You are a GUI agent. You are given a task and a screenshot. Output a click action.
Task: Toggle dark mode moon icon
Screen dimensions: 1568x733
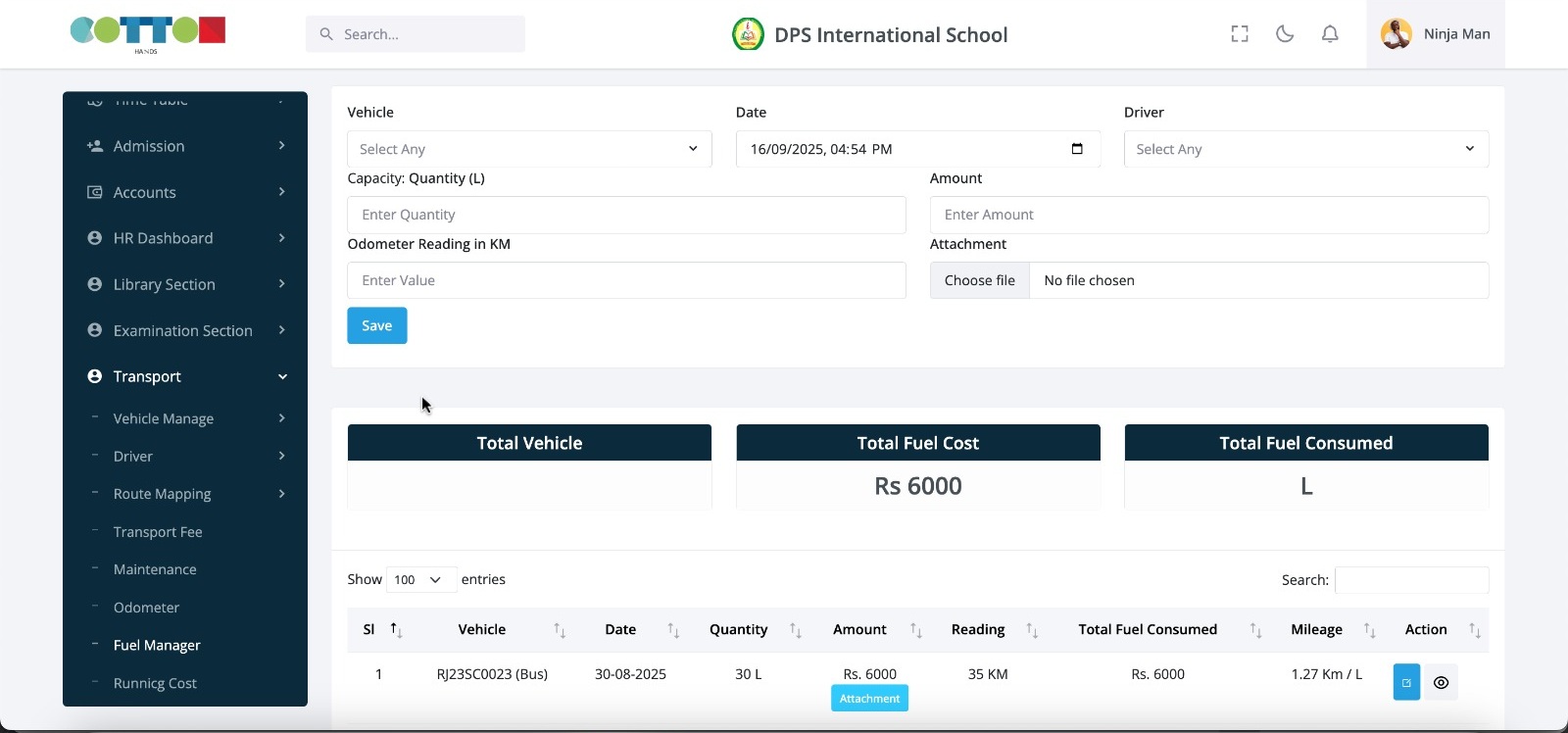1285,34
